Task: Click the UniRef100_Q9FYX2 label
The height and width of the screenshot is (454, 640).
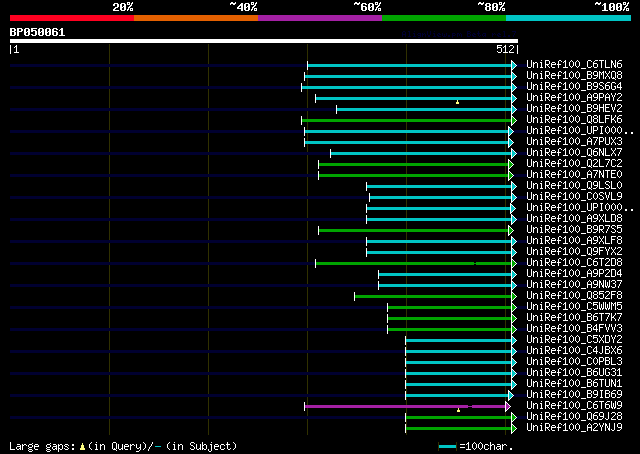Action: click(x=574, y=252)
